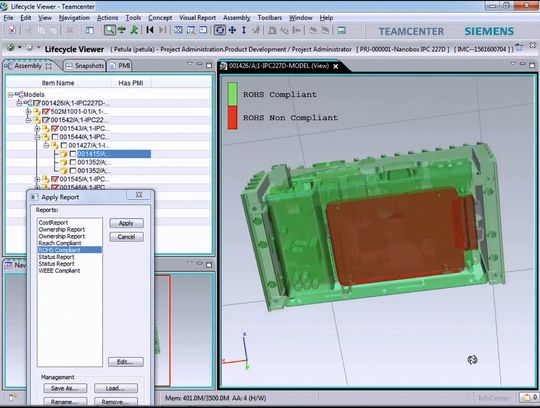Image resolution: width=540 pixels, height=408 pixels.
Task: Click the window view toolbar icon
Action: pos(203,30)
